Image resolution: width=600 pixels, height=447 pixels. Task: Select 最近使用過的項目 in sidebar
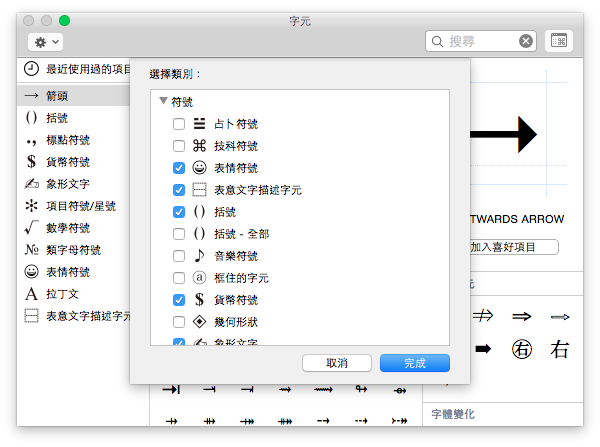(x=74, y=69)
